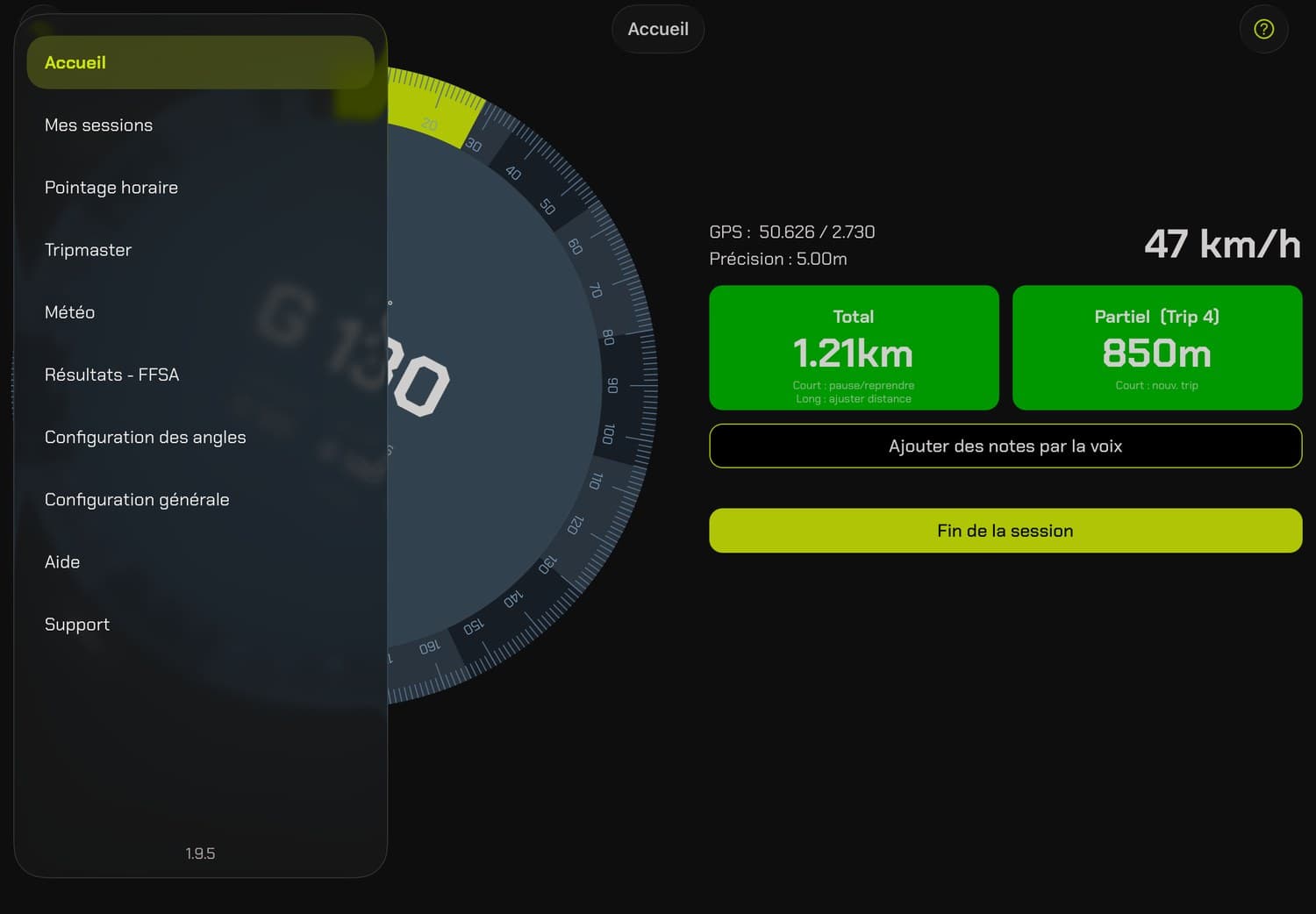This screenshot has width=1316, height=914.
Task: Click Ajouter des notes par la voix
Action: (x=1005, y=446)
